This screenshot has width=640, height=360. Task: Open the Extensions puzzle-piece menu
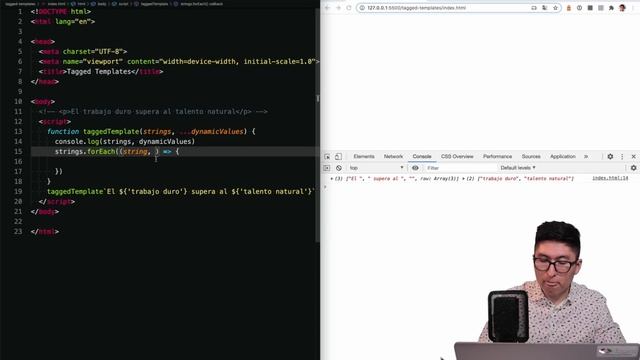coord(611,8)
